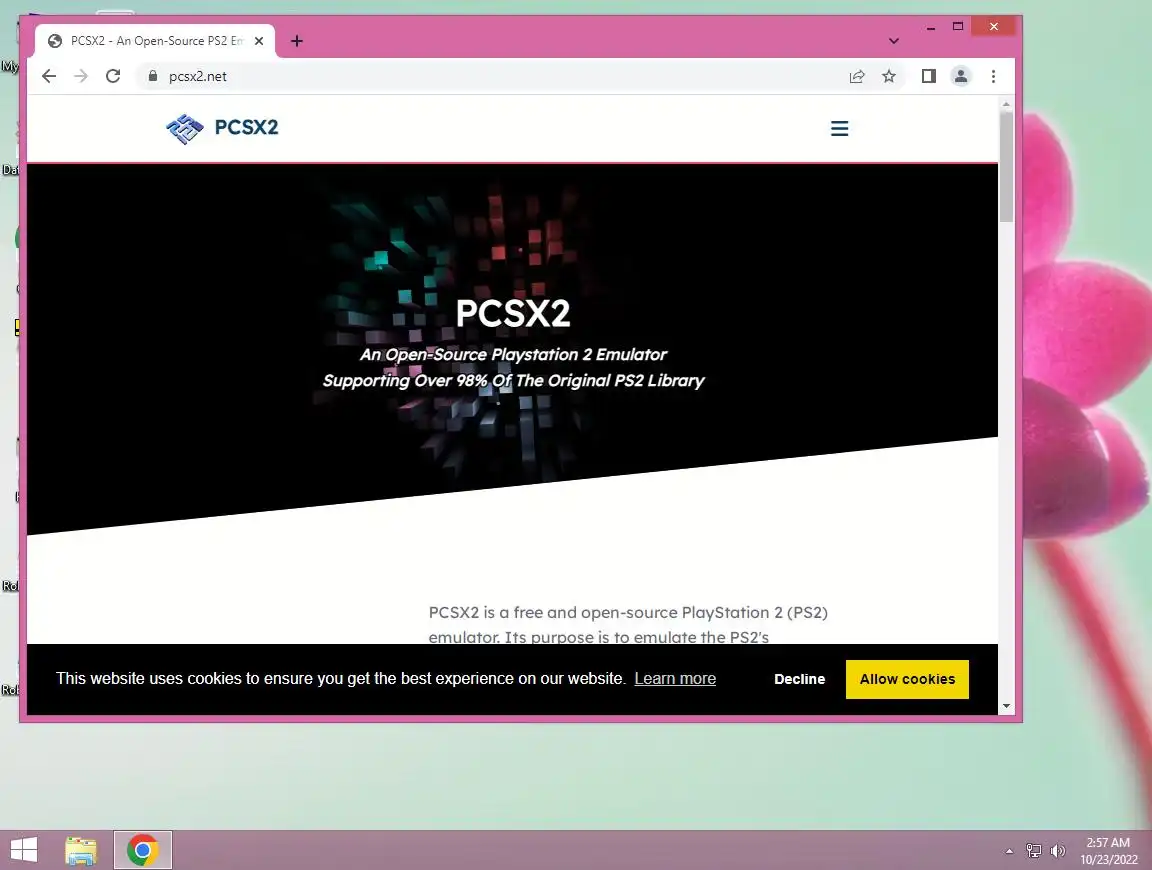Reload the pcsx2.net page

pos(113,76)
